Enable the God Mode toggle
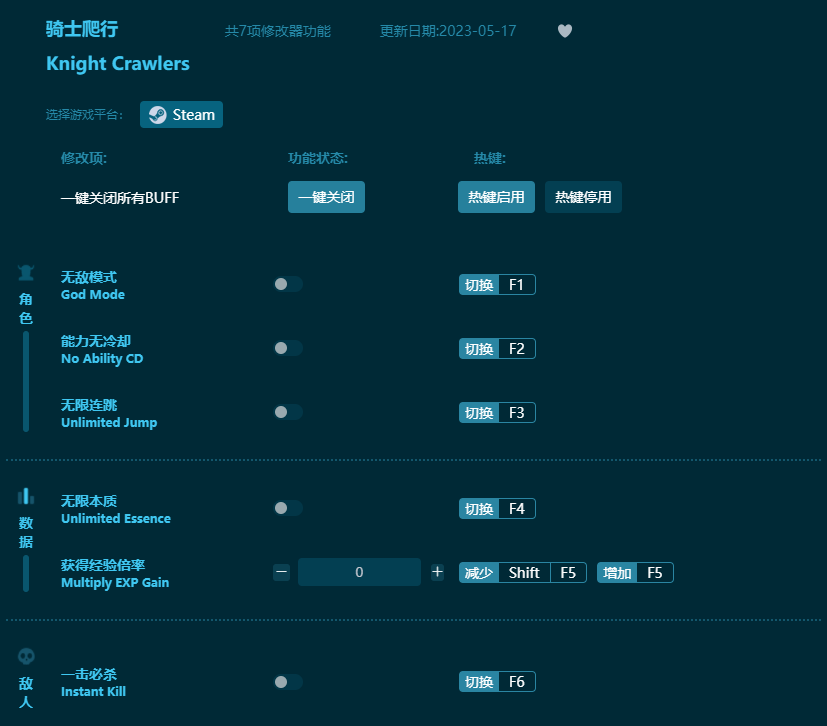 point(288,284)
